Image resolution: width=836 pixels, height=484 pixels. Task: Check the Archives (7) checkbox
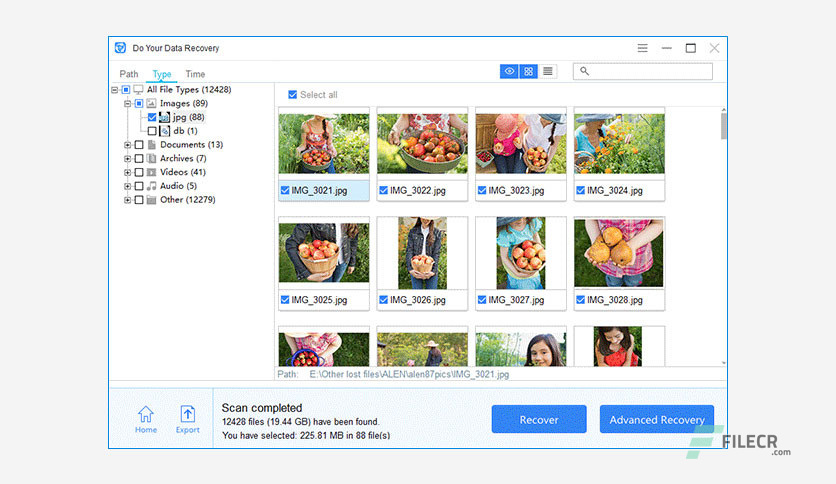click(139, 158)
